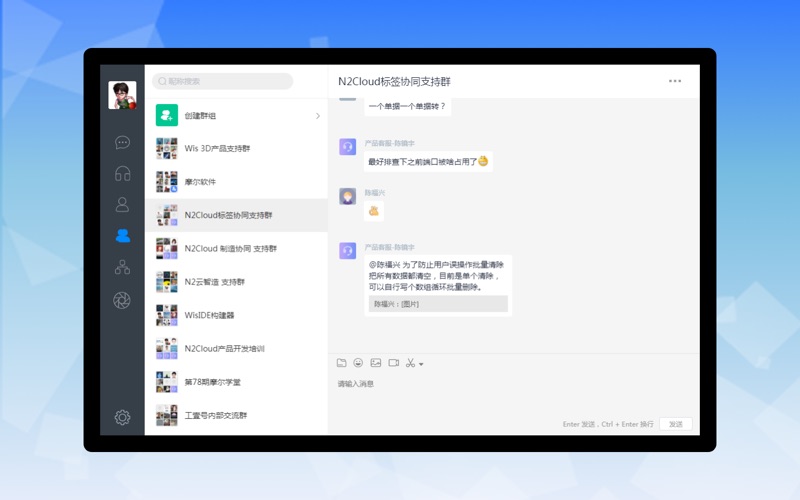Open the organization structure sidebar icon
The width and height of the screenshot is (800, 500).
(x=122, y=267)
